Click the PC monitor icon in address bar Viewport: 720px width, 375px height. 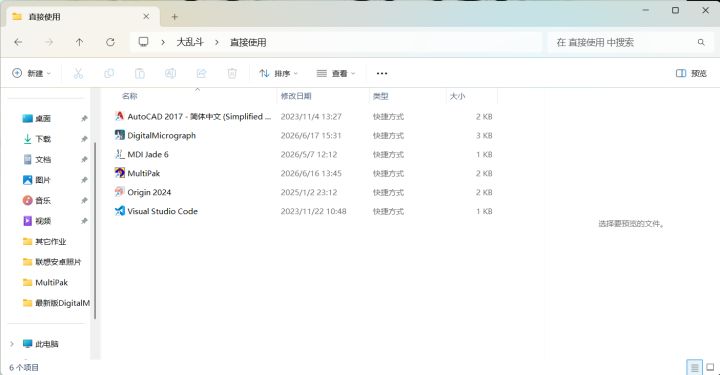tap(143, 42)
